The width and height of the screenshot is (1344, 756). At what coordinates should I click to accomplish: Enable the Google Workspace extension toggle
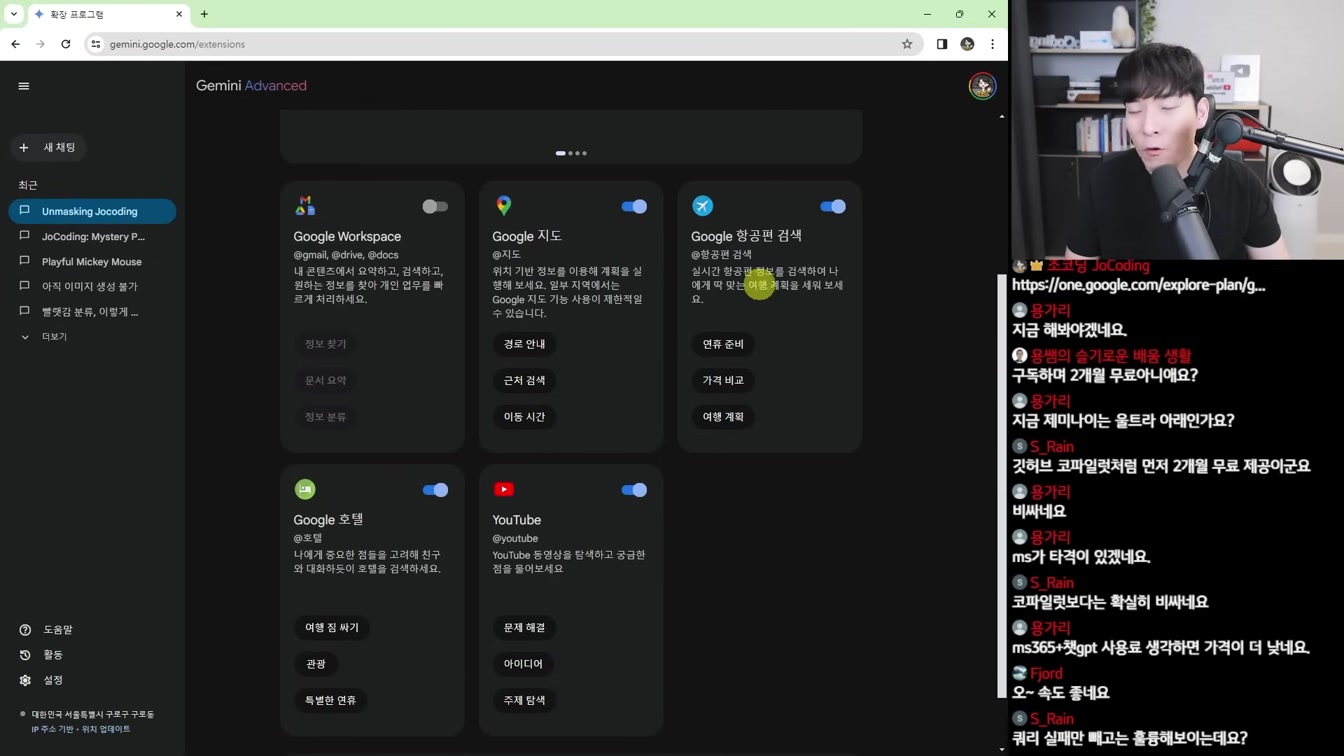435,206
